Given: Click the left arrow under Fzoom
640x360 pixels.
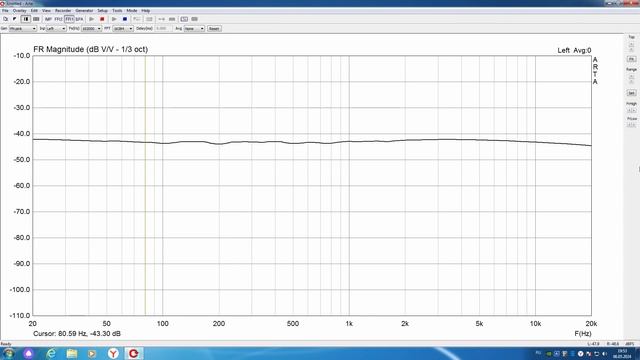Looking at the screenshot, I should pyautogui.click(x=629, y=111).
